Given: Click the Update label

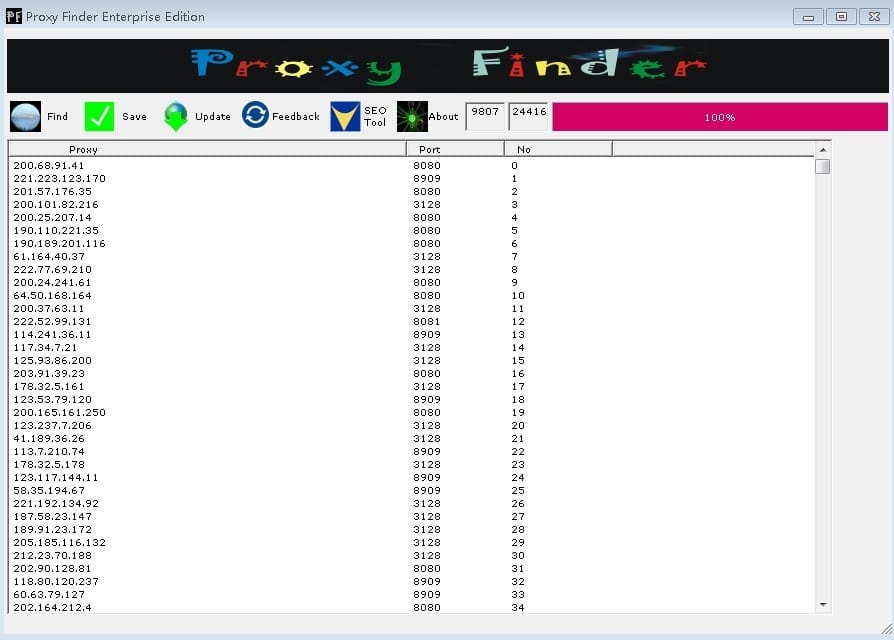Looking at the screenshot, I should pos(213,116).
